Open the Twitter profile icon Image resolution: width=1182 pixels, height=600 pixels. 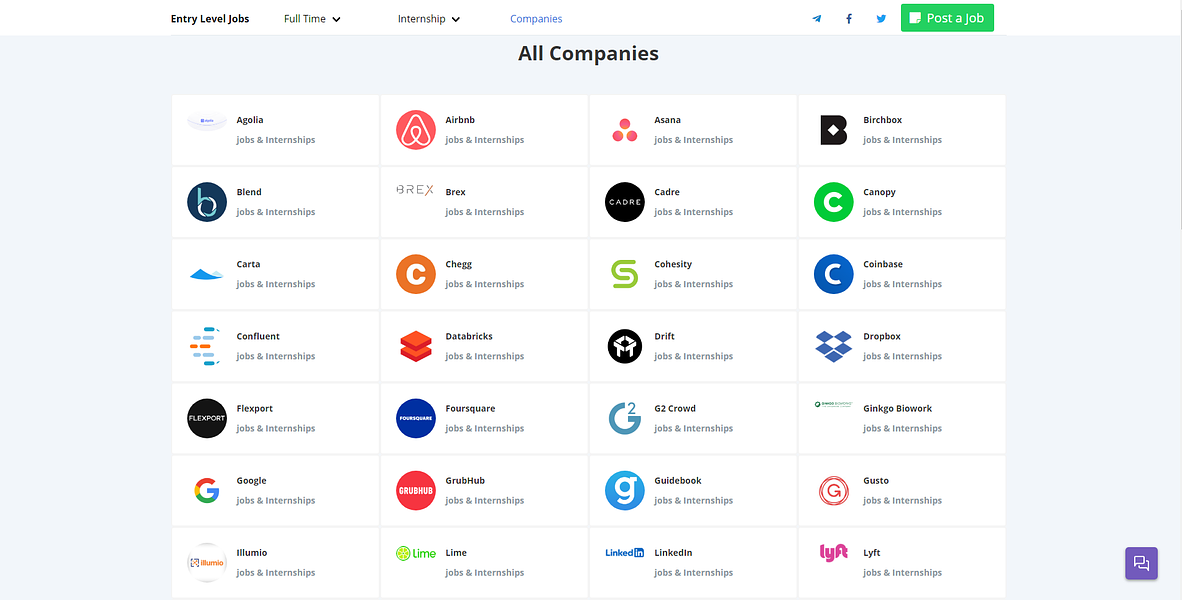881,19
